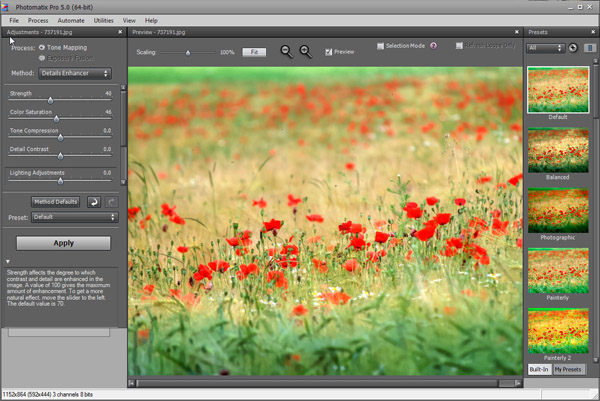
Task: Switch the presets panel column layout icon
Action: pos(590,47)
